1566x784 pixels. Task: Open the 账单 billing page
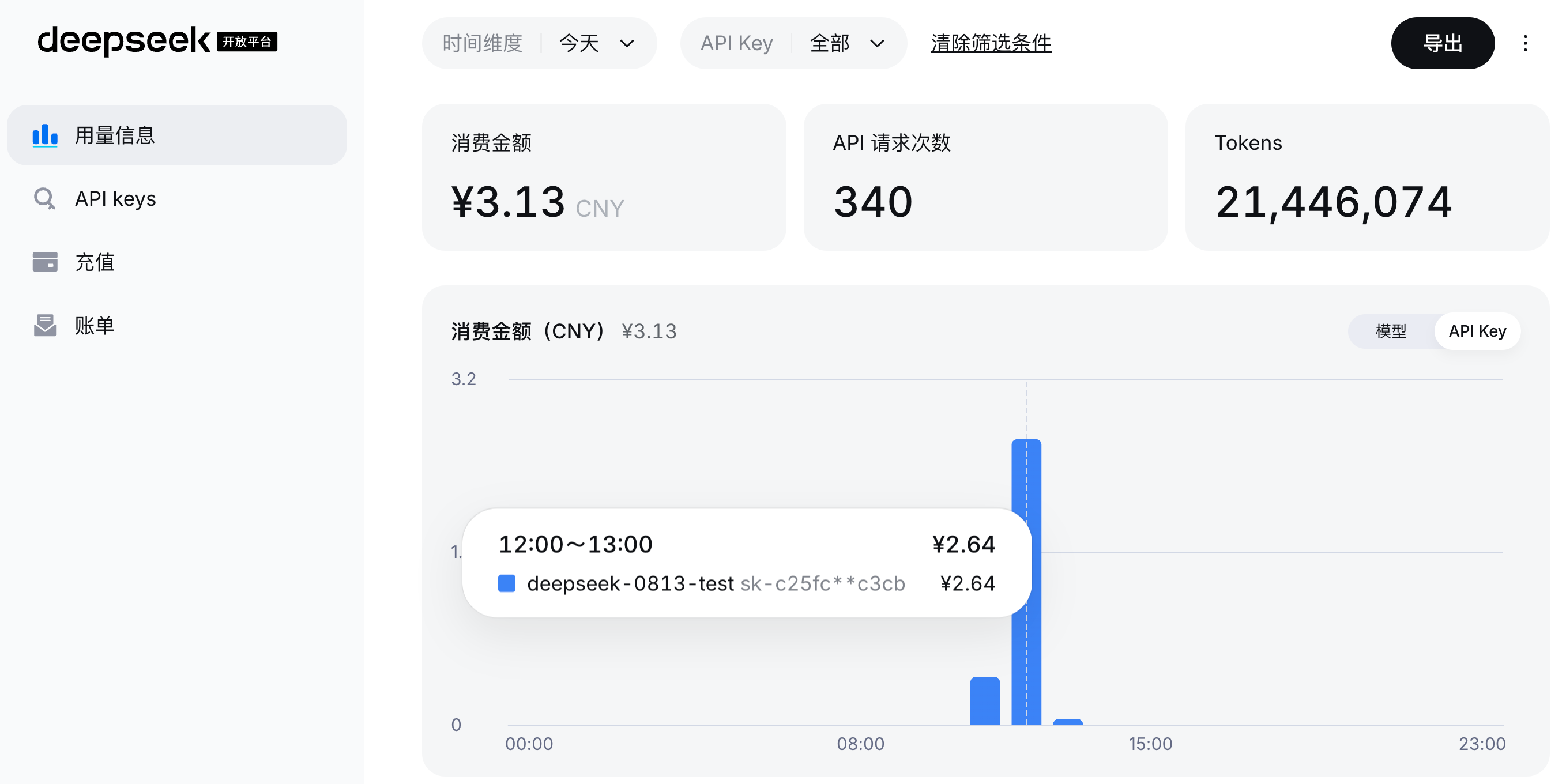[177, 325]
